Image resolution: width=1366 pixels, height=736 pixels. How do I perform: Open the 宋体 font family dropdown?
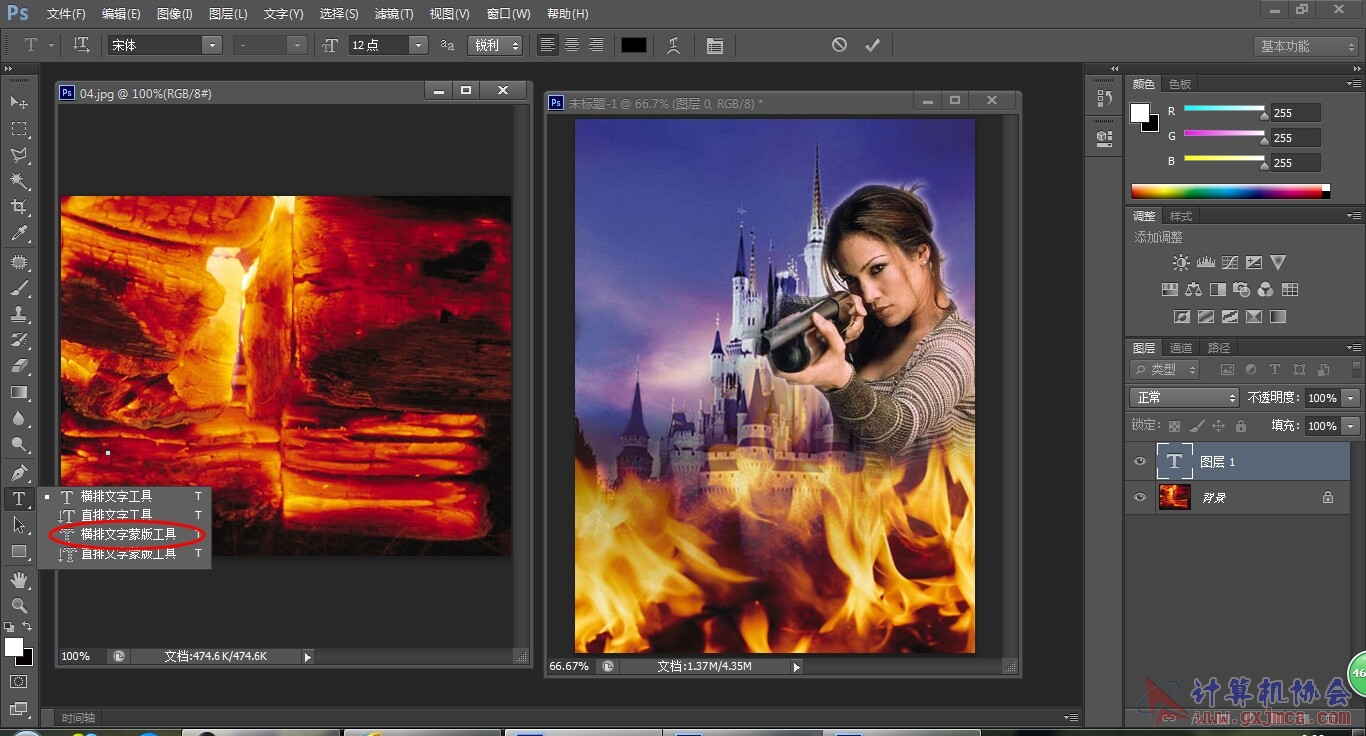pyautogui.click(x=211, y=45)
